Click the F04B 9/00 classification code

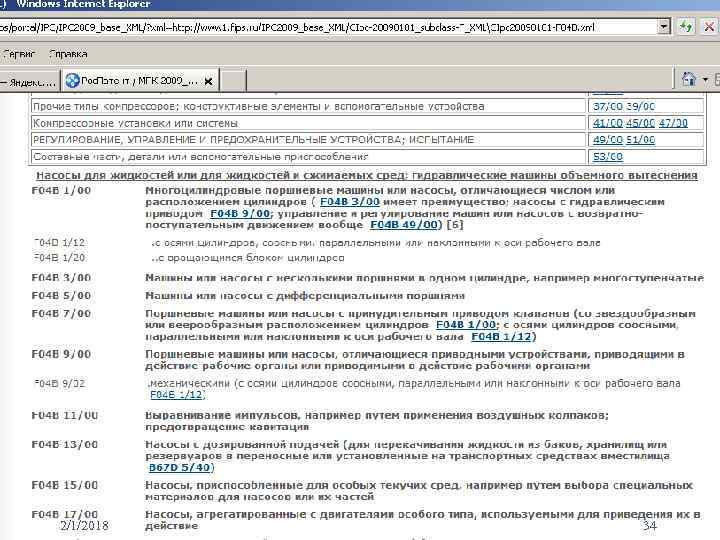(61, 354)
